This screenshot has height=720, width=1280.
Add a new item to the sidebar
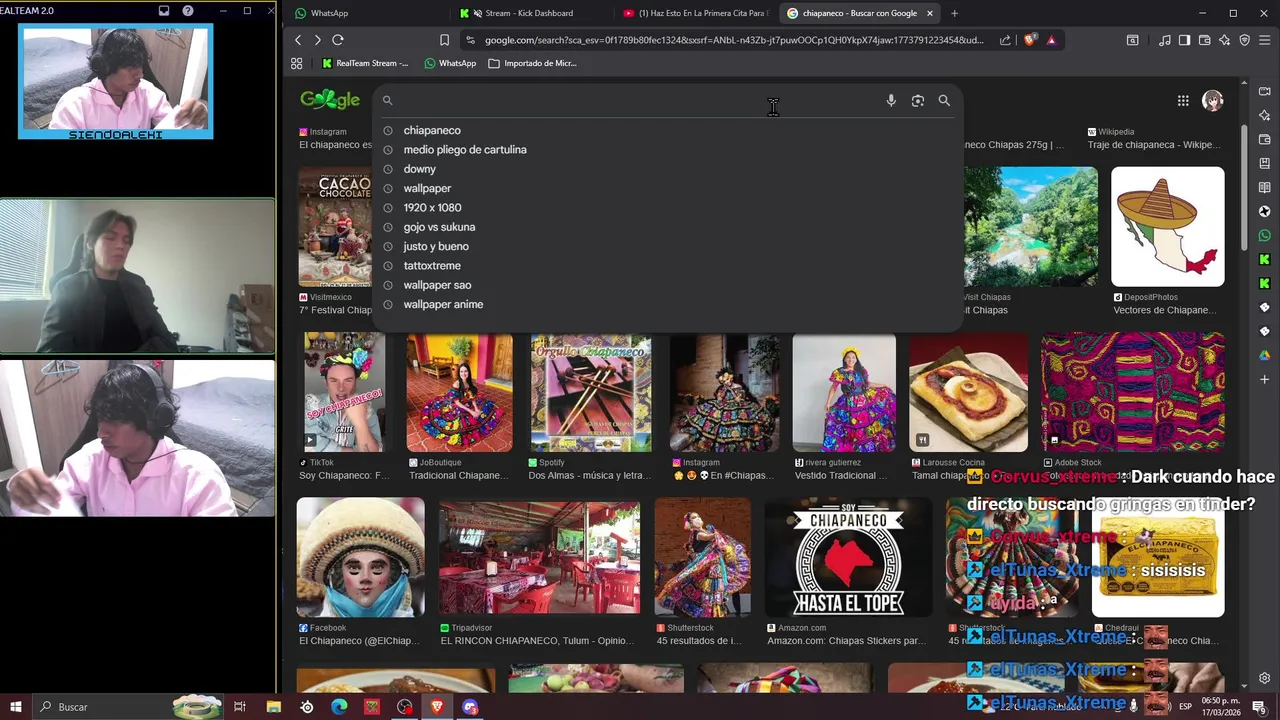[1265, 379]
